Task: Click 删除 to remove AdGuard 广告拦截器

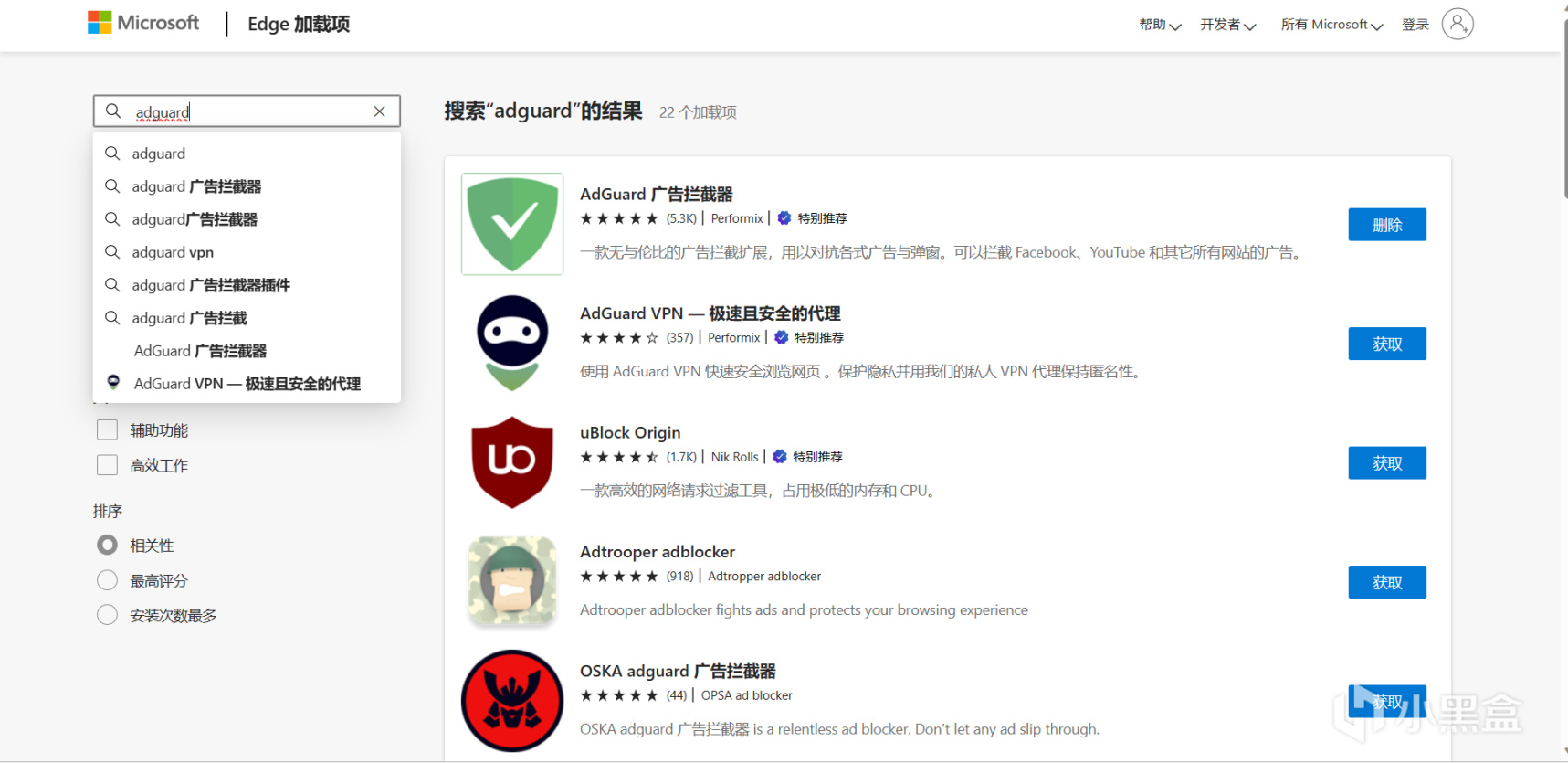Action: [1387, 225]
